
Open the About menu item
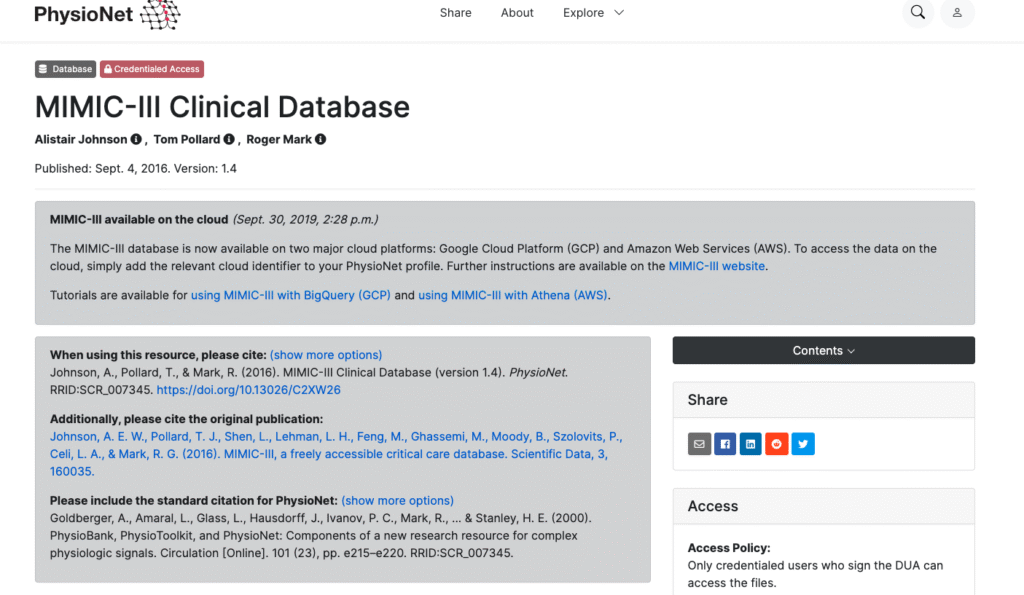517,13
